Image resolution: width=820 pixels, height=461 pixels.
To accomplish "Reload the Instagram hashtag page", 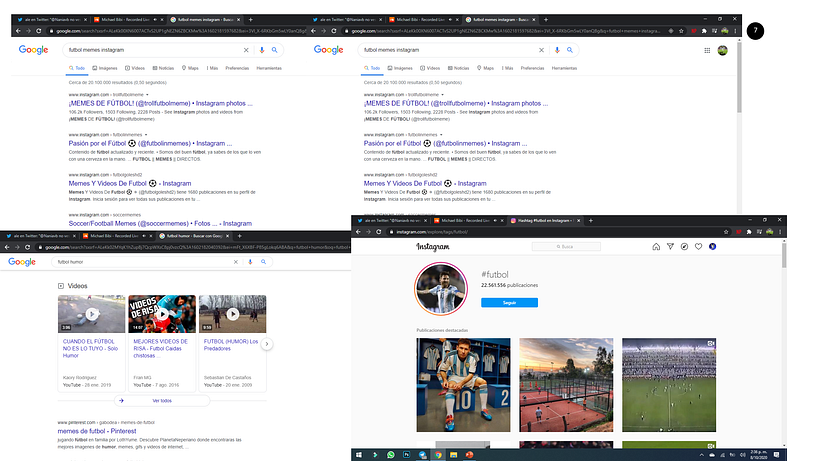I will pos(379,232).
